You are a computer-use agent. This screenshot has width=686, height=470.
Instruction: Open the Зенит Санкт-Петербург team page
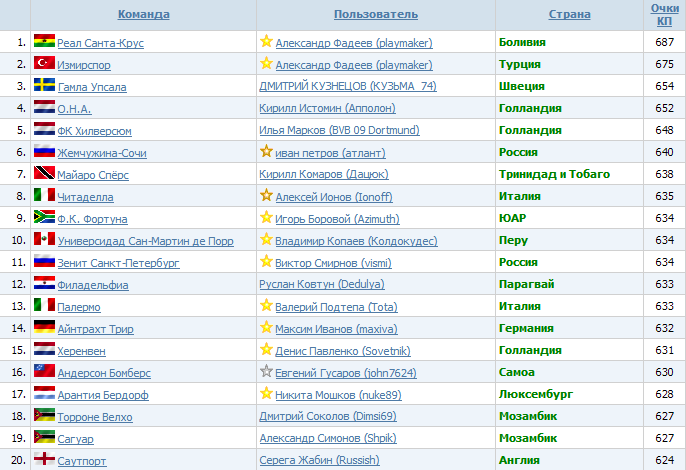(119, 263)
